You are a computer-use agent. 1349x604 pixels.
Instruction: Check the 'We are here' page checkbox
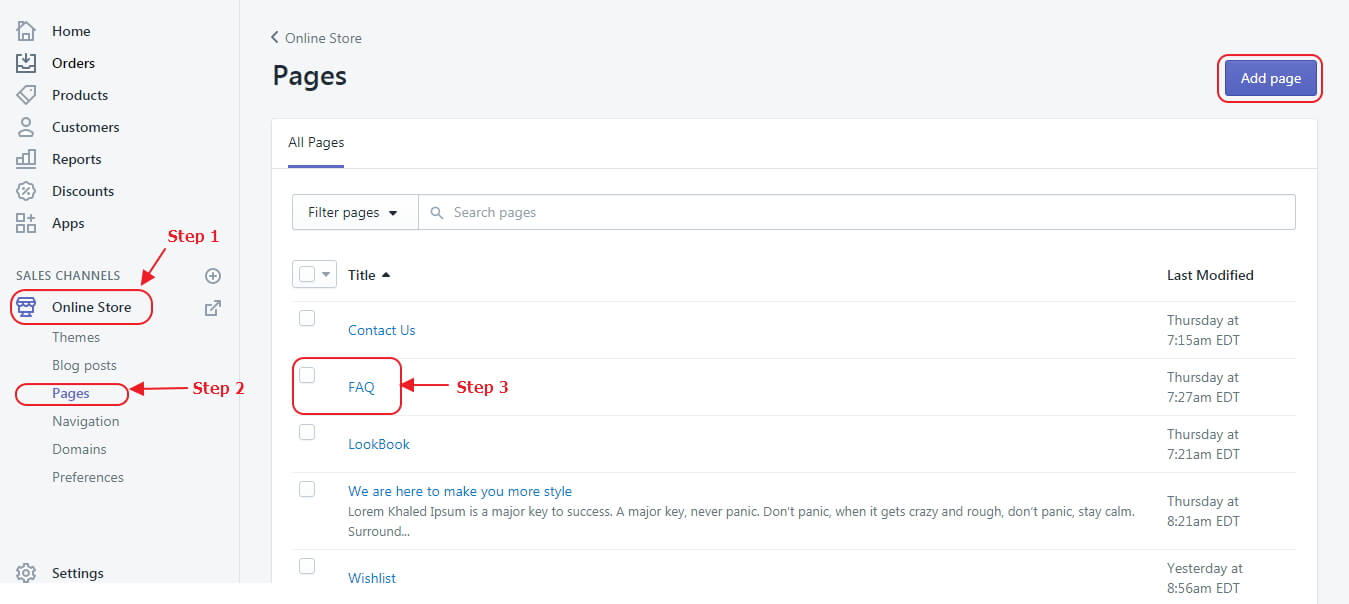point(307,489)
